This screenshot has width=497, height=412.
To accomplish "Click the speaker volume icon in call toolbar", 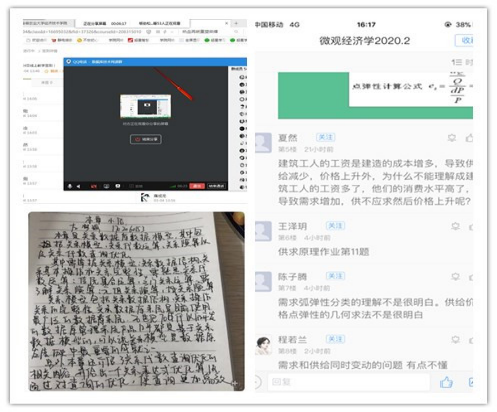I will 78,186.
